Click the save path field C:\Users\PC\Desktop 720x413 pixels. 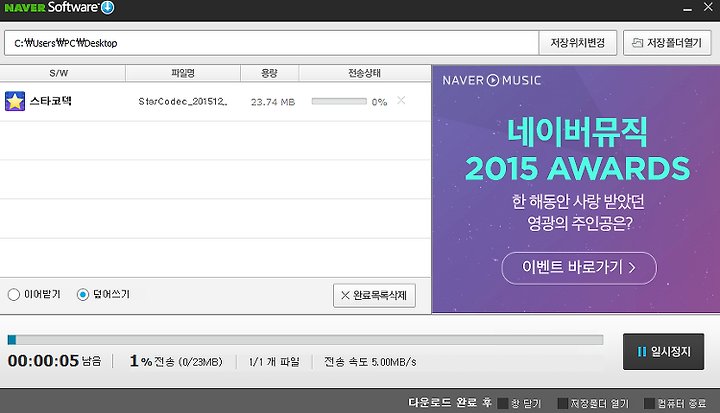[271, 43]
